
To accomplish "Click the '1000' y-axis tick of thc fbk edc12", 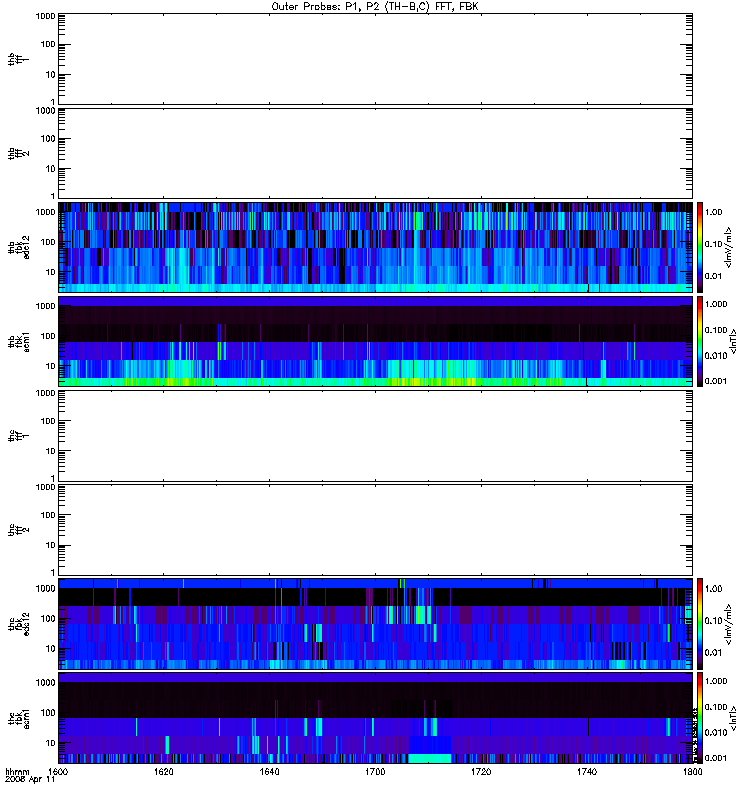I will tap(45, 589).
